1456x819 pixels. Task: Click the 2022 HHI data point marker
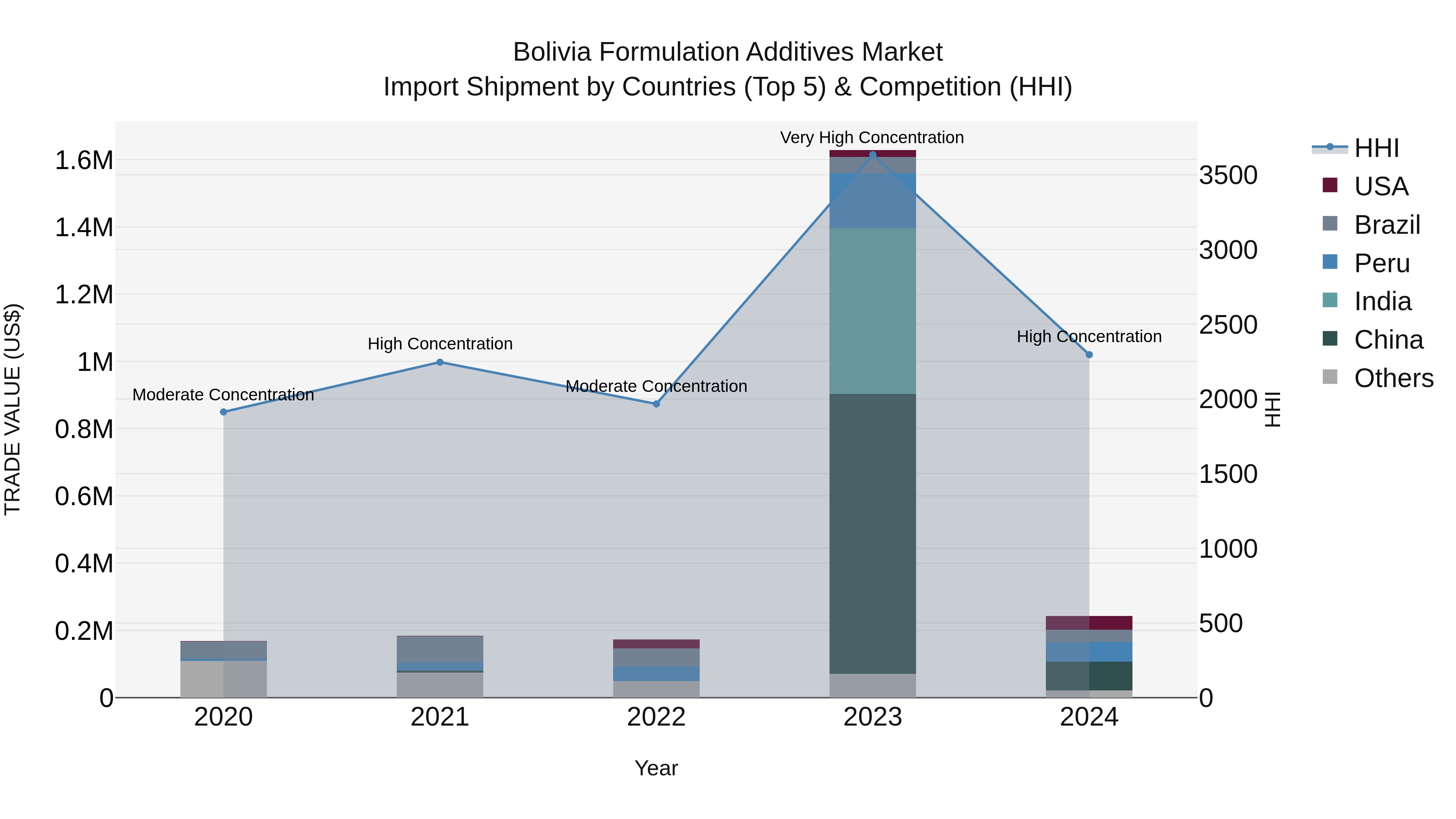click(x=656, y=404)
